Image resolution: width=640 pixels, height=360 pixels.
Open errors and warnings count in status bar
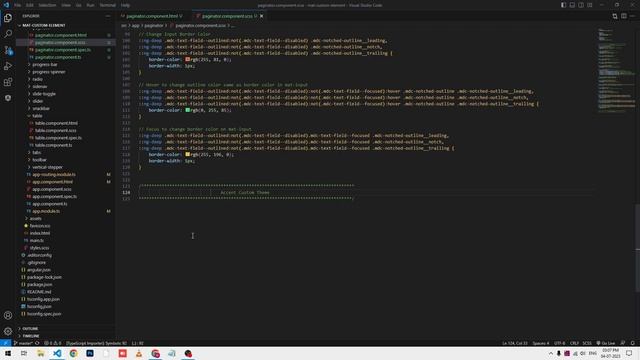pos(52,343)
